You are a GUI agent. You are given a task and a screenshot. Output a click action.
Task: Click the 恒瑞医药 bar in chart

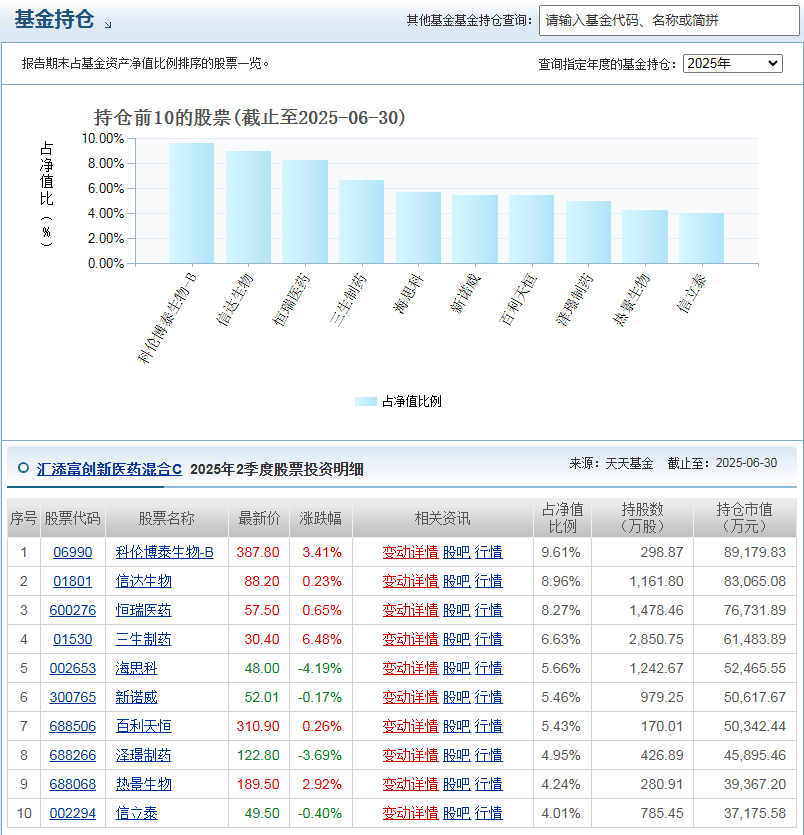[305, 211]
